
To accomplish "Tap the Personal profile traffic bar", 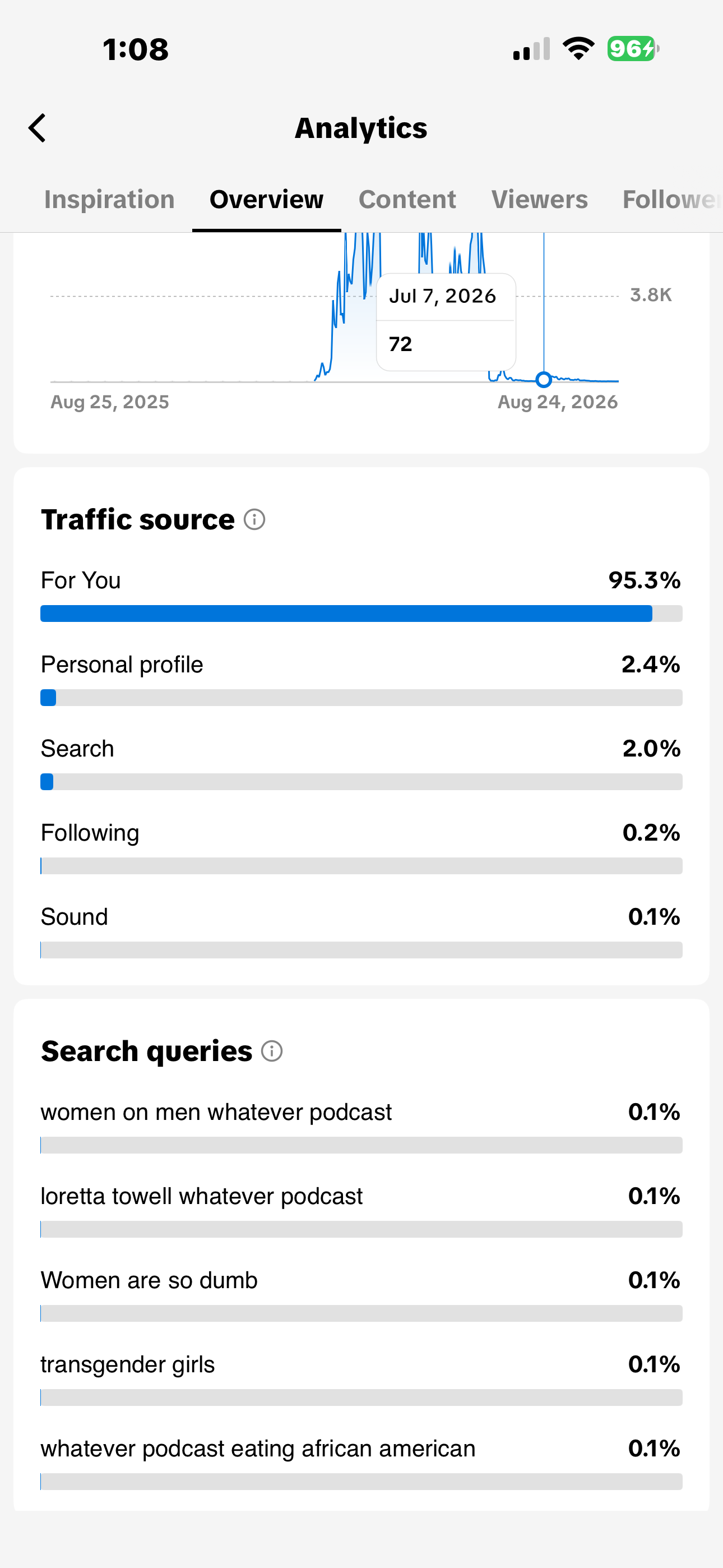I will tap(361, 698).
